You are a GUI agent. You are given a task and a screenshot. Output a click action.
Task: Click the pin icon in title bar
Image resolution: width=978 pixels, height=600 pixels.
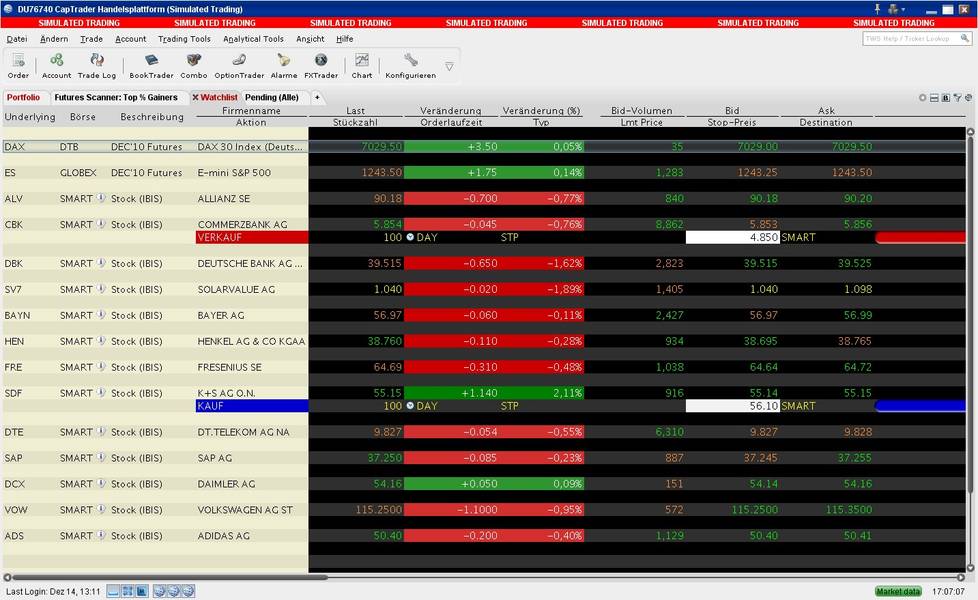point(877,9)
